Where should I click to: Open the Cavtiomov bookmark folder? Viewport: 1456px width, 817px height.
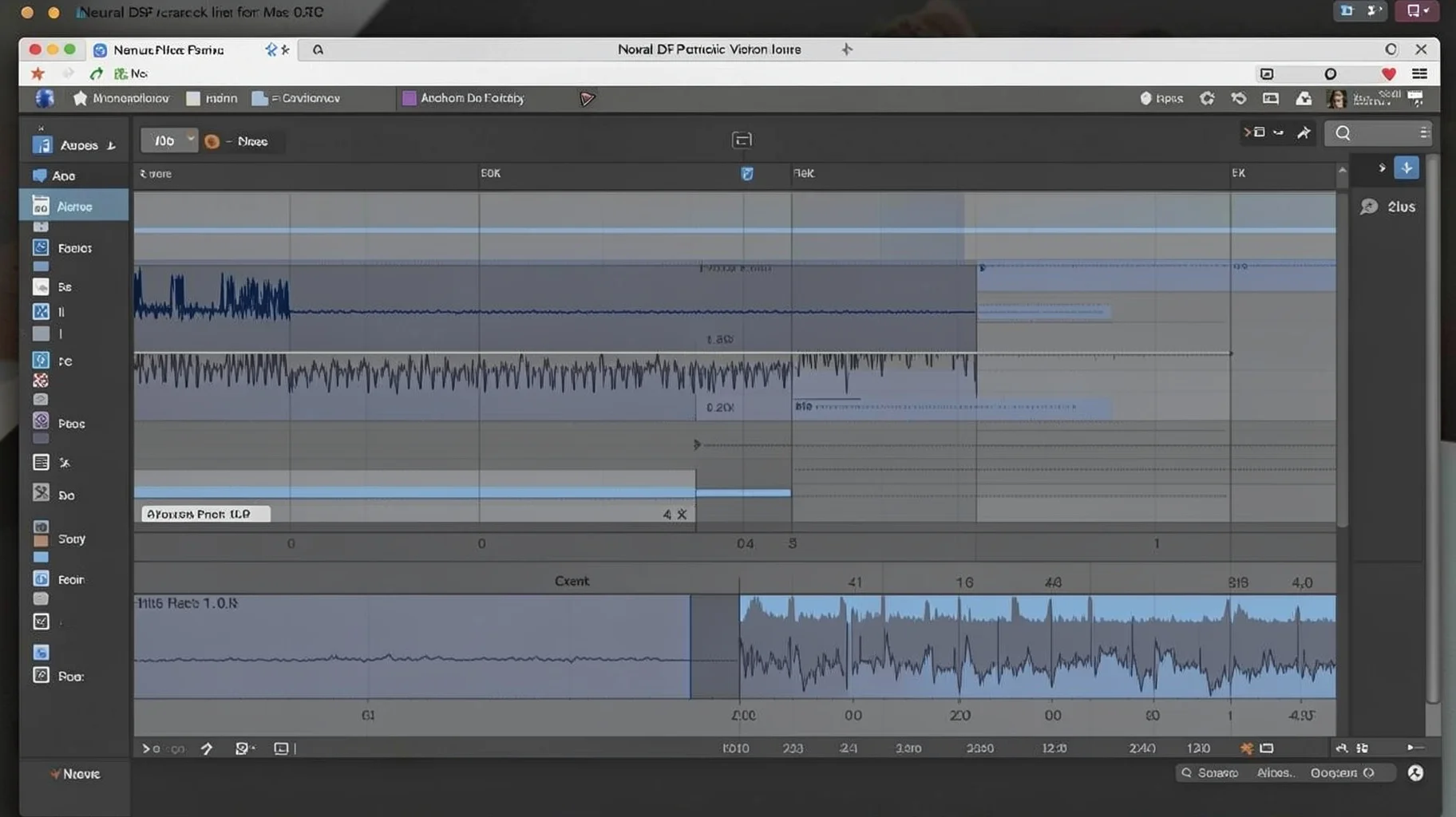coord(296,98)
